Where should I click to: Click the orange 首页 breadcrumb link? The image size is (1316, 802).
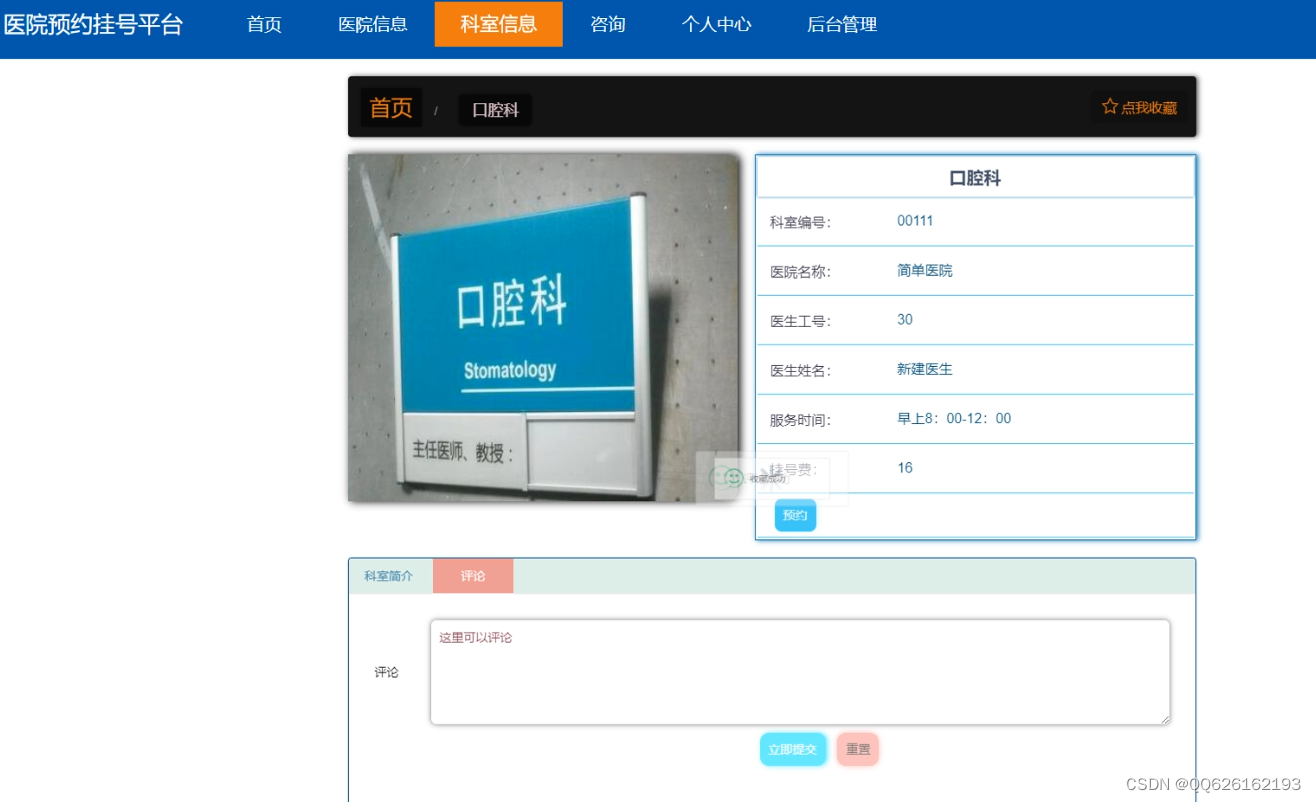click(391, 108)
